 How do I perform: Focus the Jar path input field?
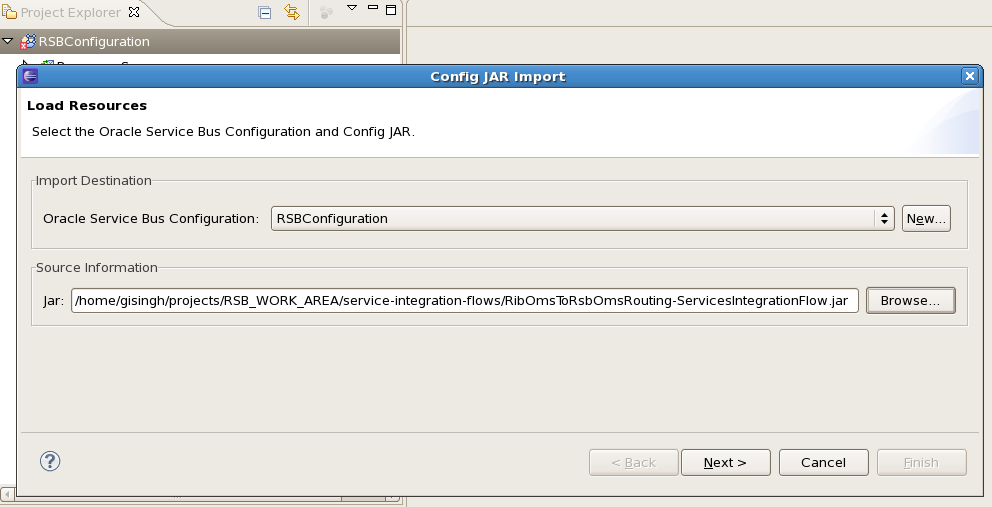[x=464, y=301]
